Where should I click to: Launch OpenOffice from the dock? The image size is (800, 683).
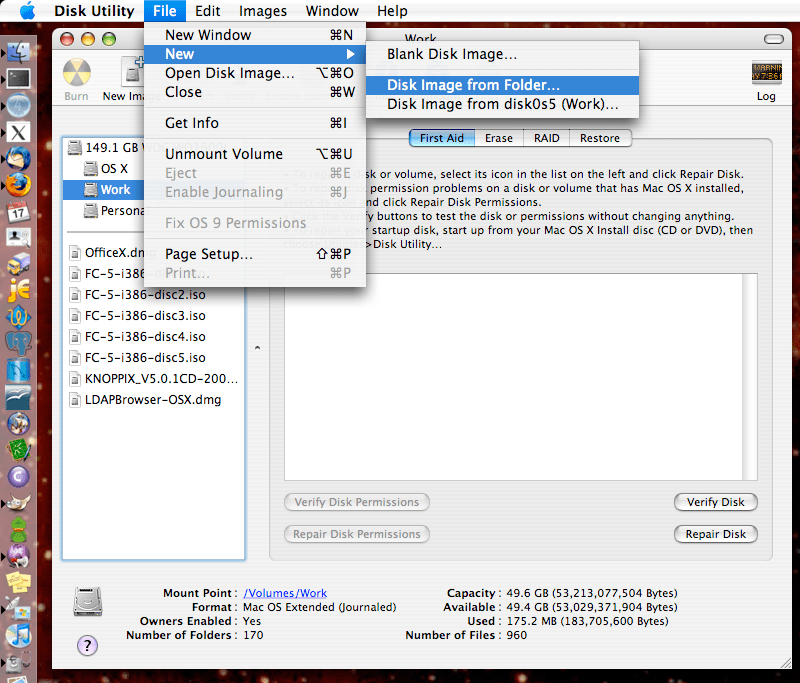[x=18, y=397]
